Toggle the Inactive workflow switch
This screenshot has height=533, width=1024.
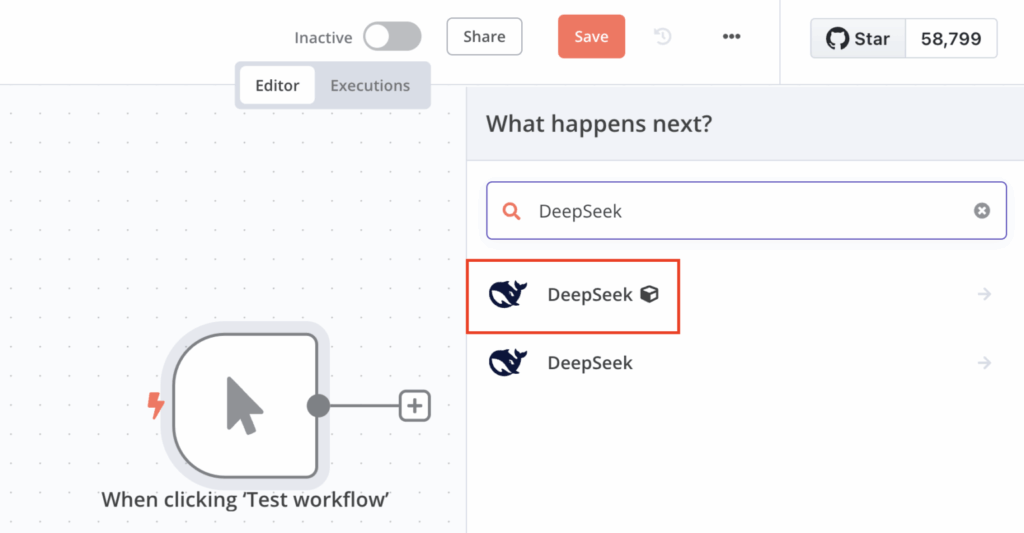point(391,37)
